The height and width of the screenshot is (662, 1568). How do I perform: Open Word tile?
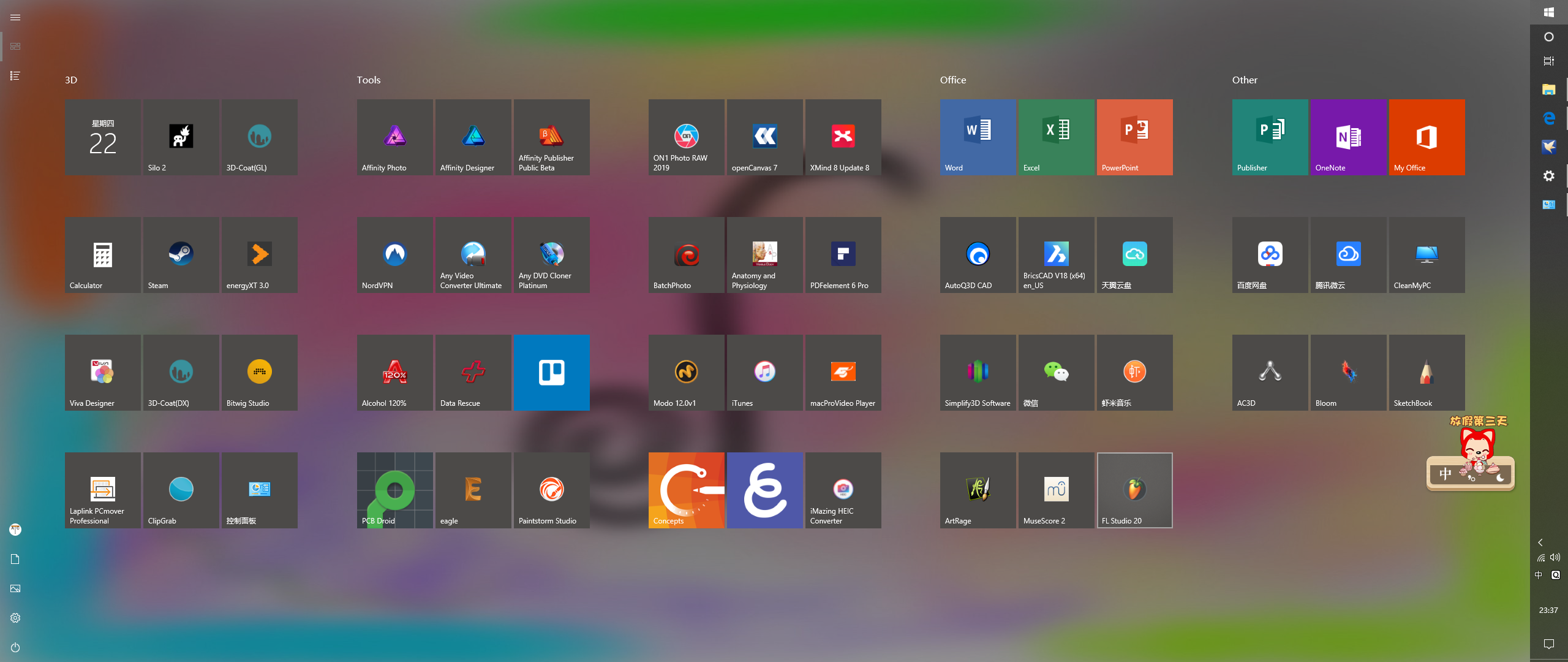click(978, 137)
